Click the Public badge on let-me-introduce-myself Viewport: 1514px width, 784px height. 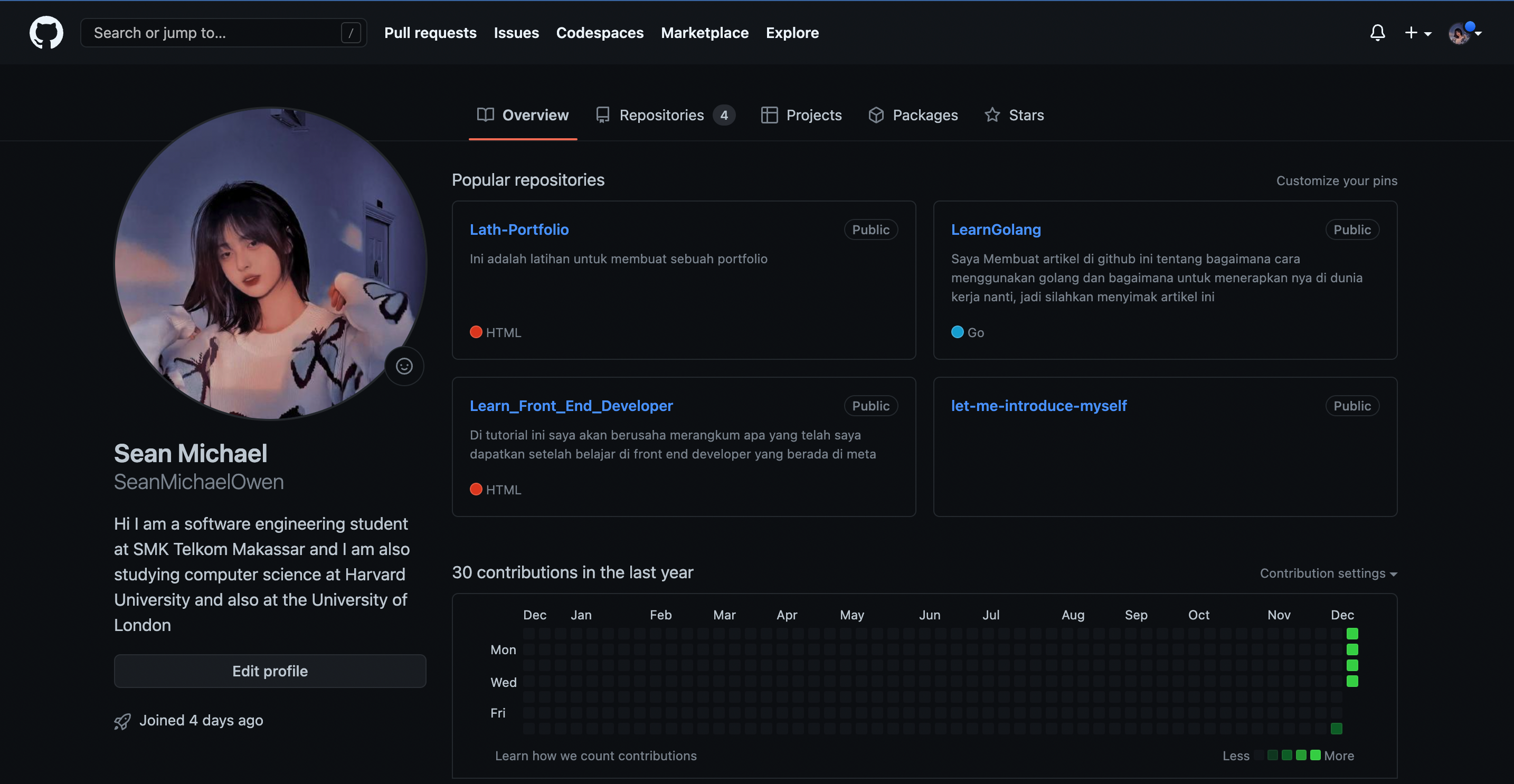pyautogui.click(x=1352, y=406)
